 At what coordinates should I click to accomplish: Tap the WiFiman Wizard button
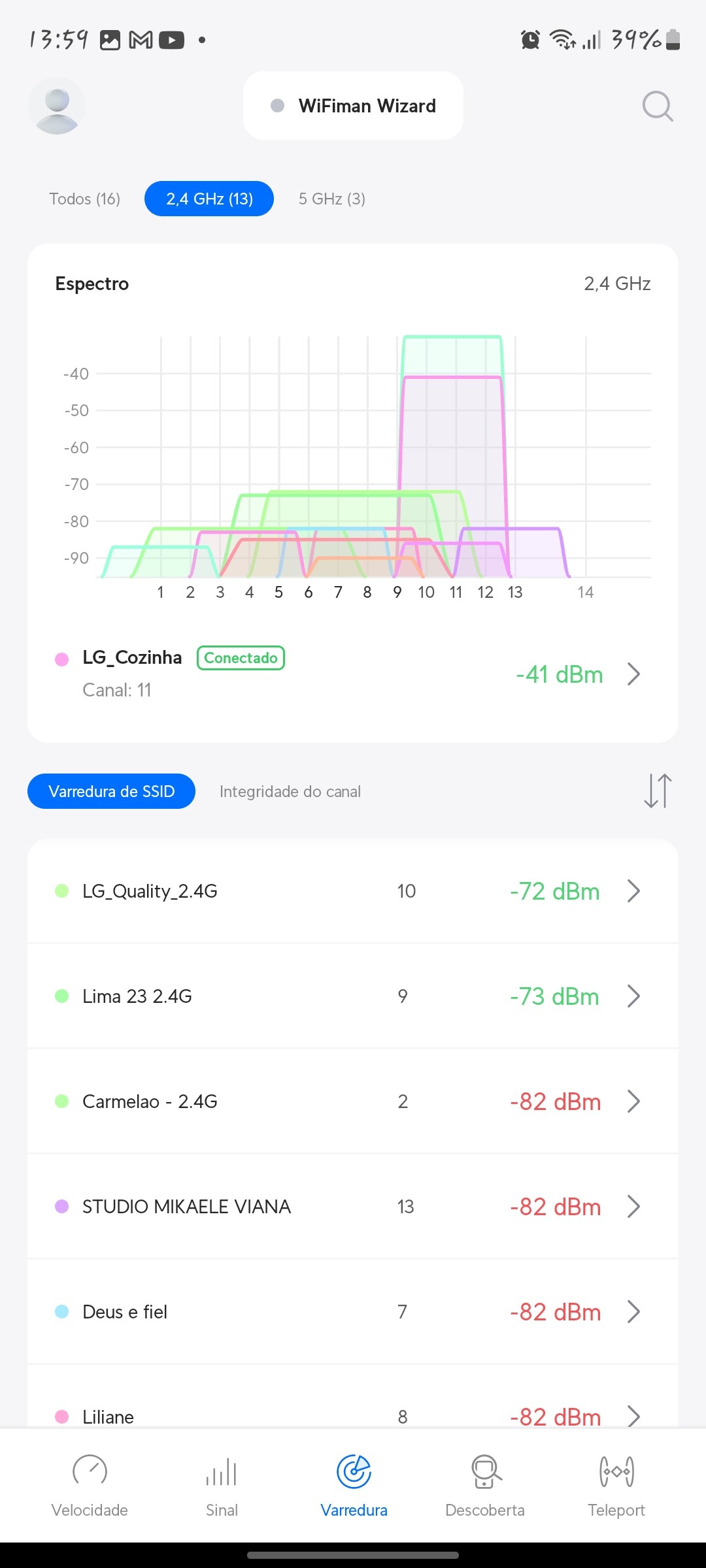pyautogui.click(x=354, y=106)
